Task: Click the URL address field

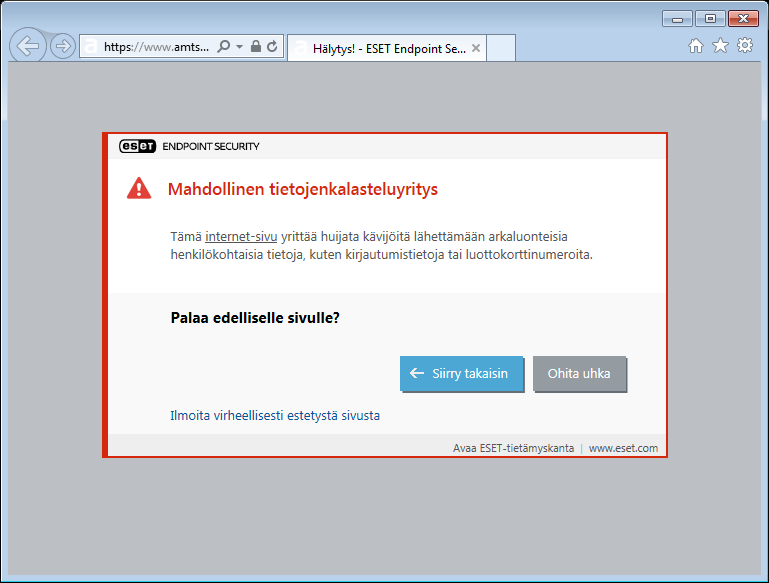Action: (156, 46)
